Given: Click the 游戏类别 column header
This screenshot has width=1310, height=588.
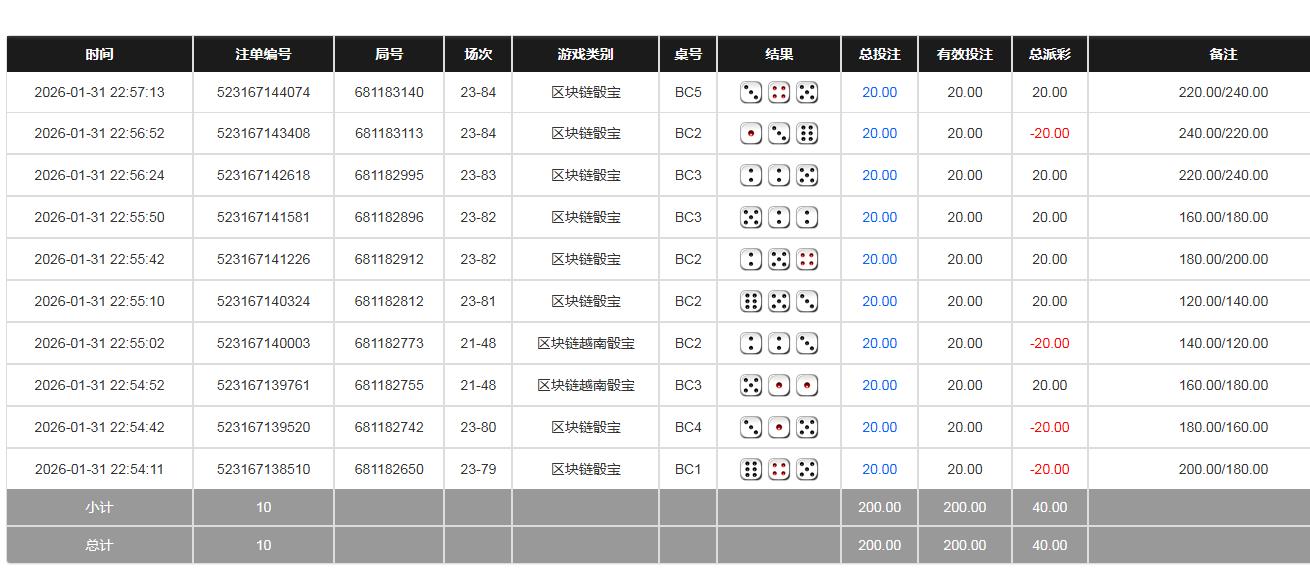Looking at the screenshot, I should 585,54.
